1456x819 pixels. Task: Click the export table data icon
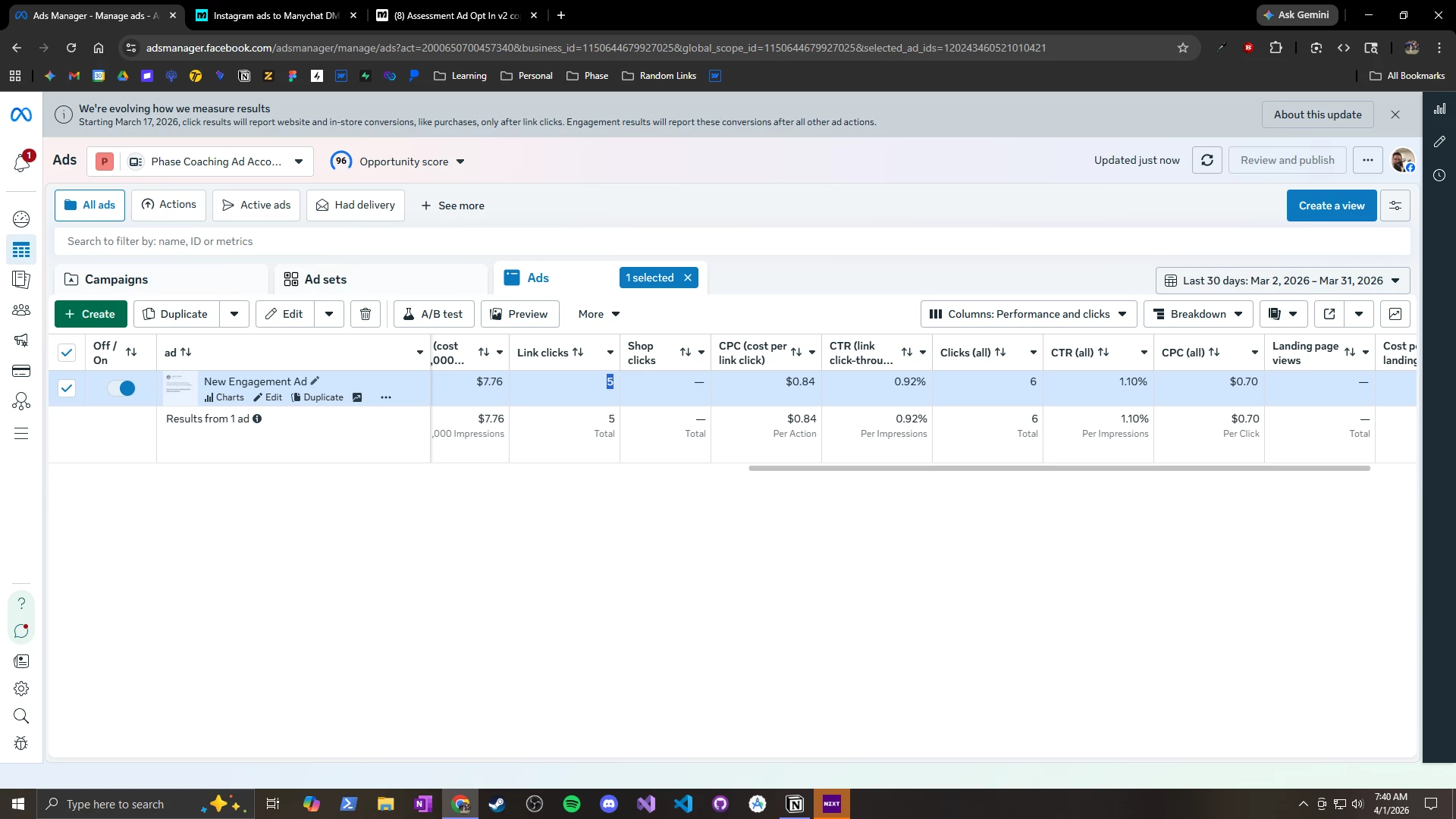[1329, 314]
